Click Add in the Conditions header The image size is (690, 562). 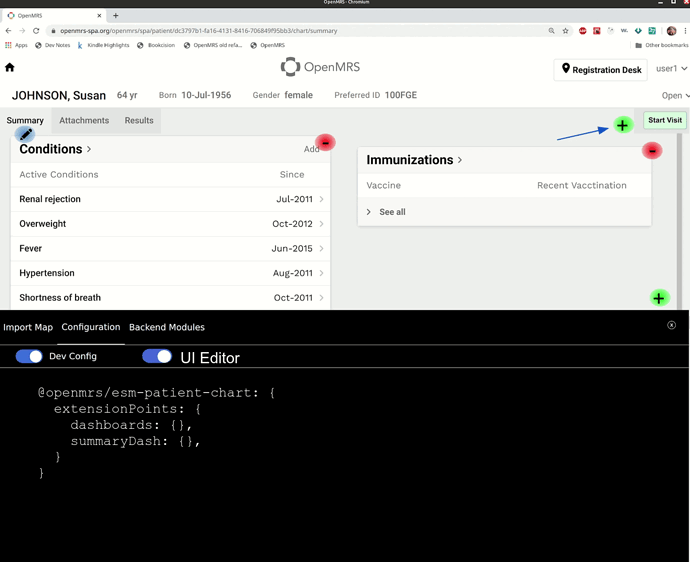(x=311, y=149)
